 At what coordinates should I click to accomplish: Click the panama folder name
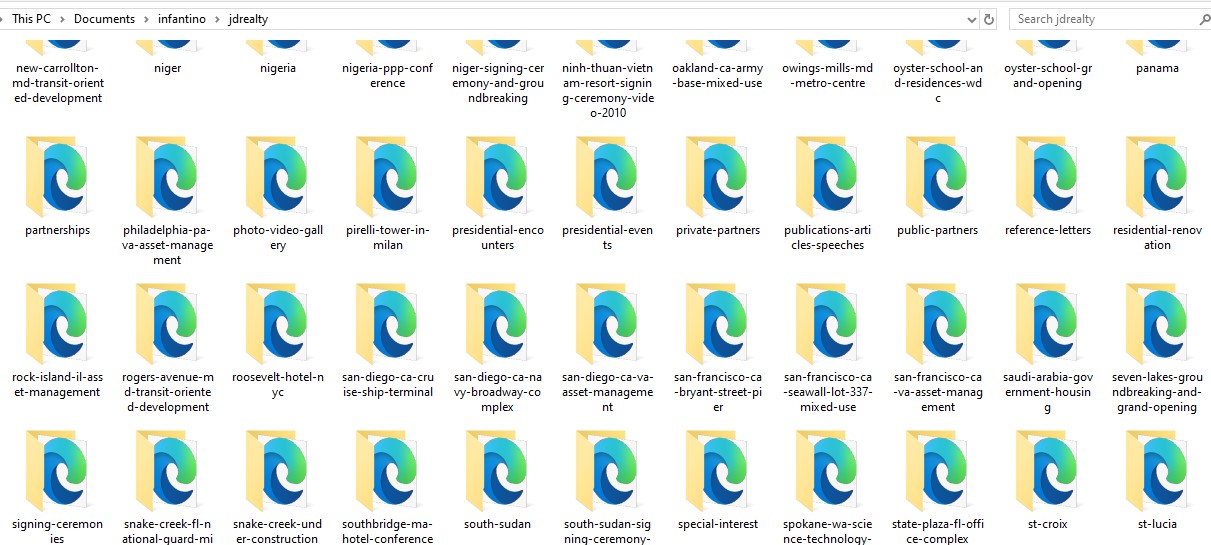point(1157,68)
